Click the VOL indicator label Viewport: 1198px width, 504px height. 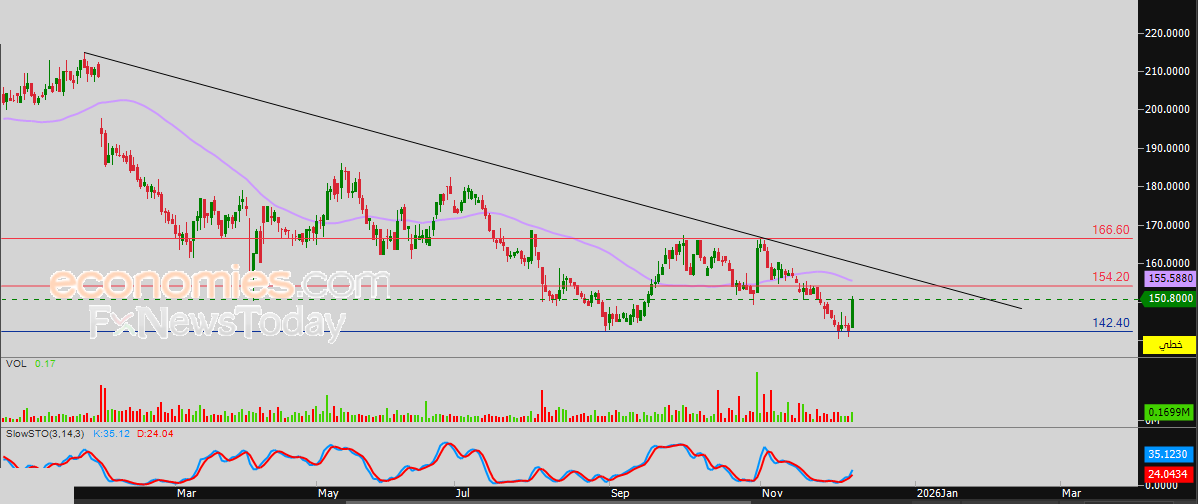pyautogui.click(x=16, y=365)
